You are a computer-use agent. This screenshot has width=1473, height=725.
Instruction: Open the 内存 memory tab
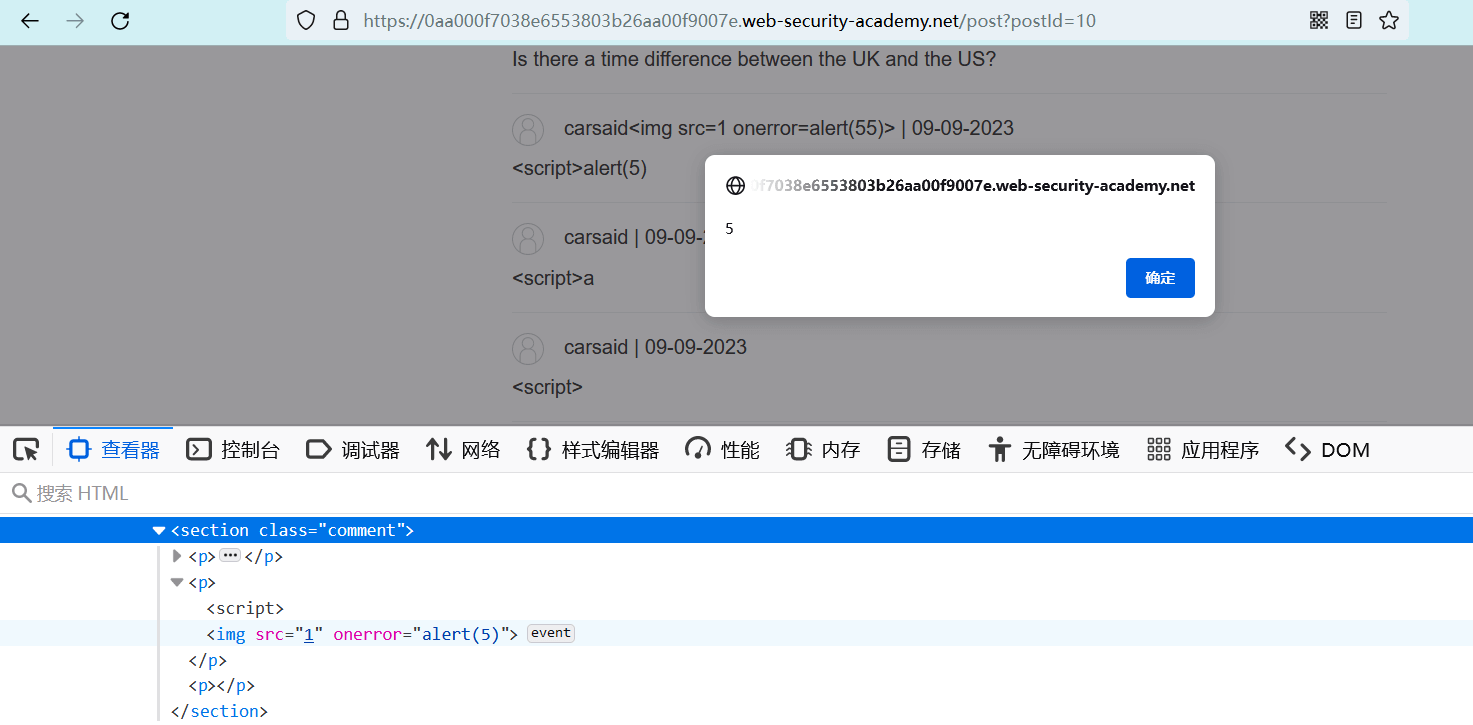click(x=823, y=450)
